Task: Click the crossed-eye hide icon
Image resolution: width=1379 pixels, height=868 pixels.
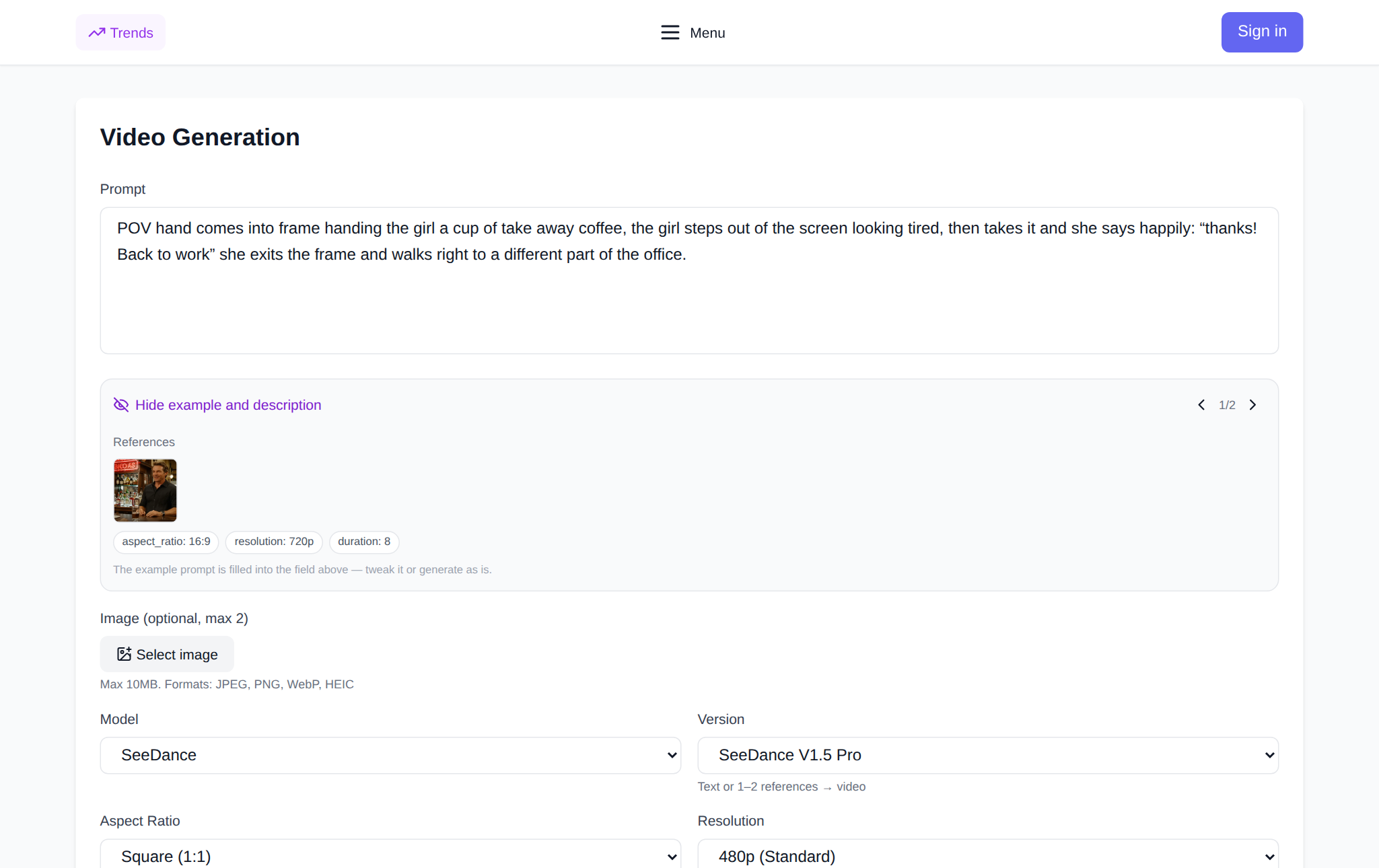Action: coord(121,404)
